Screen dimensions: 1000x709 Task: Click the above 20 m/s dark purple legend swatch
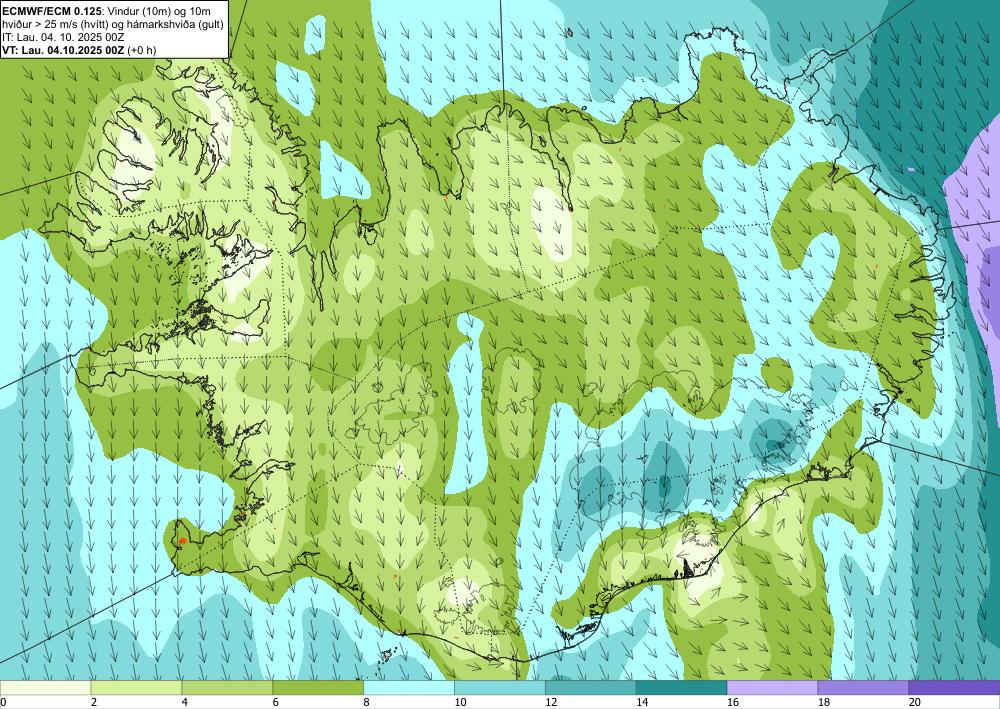coord(954,688)
